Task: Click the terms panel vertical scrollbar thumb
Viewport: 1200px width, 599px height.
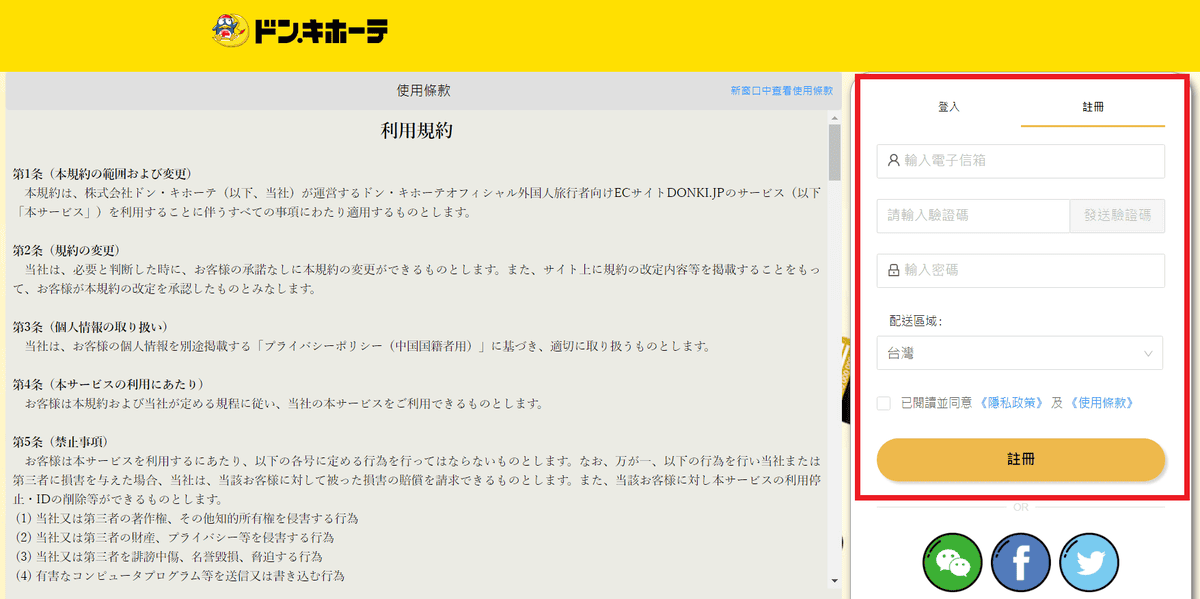Action: (834, 150)
